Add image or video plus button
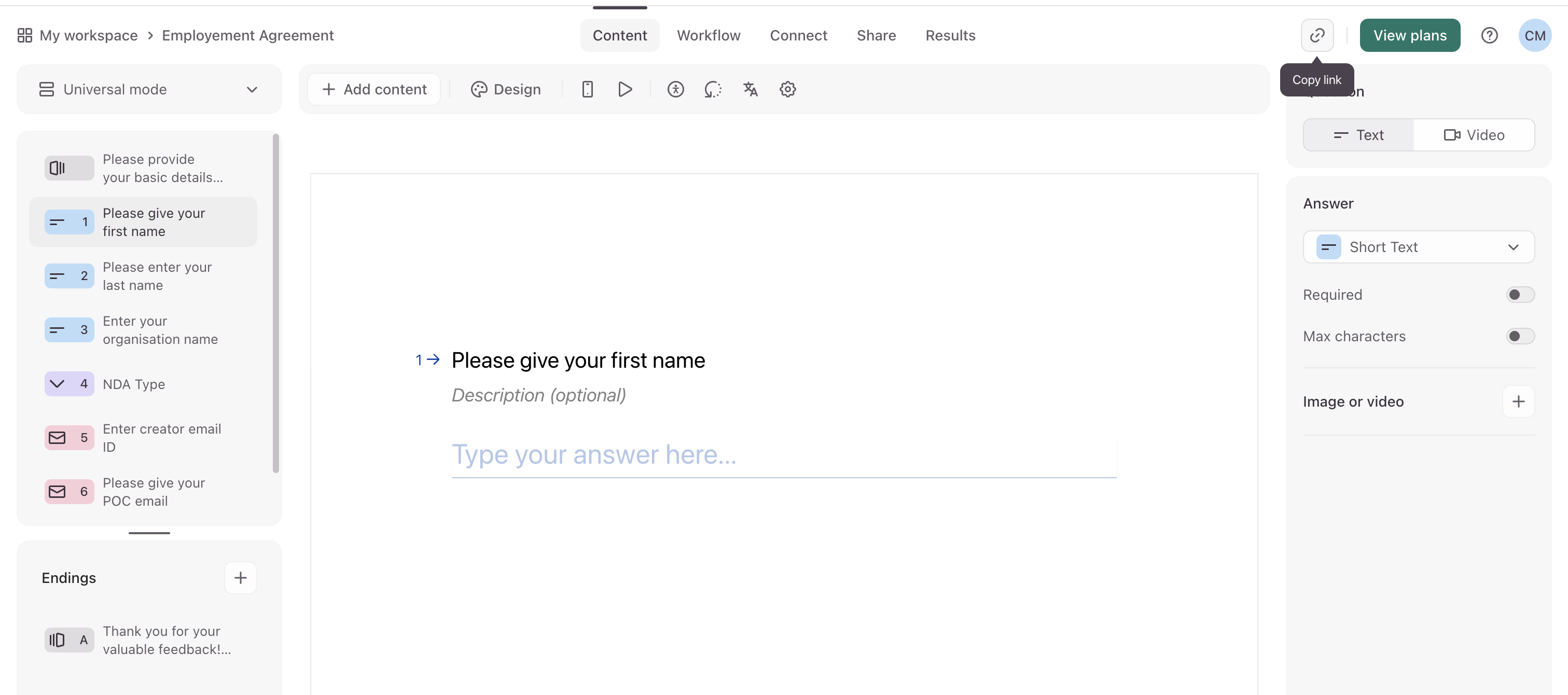This screenshot has height=695, width=1568. click(x=1518, y=401)
